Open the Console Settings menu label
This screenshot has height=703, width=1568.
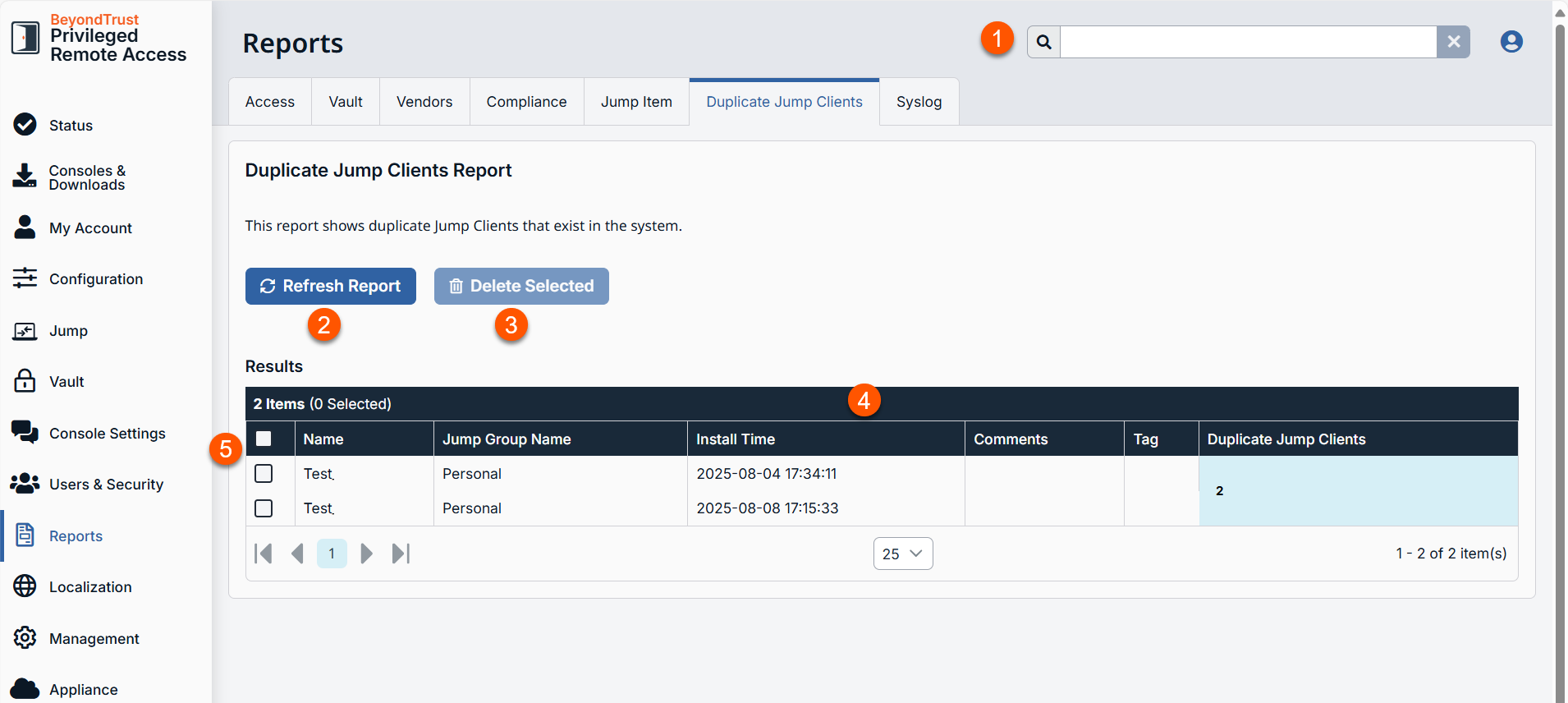[x=108, y=434]
